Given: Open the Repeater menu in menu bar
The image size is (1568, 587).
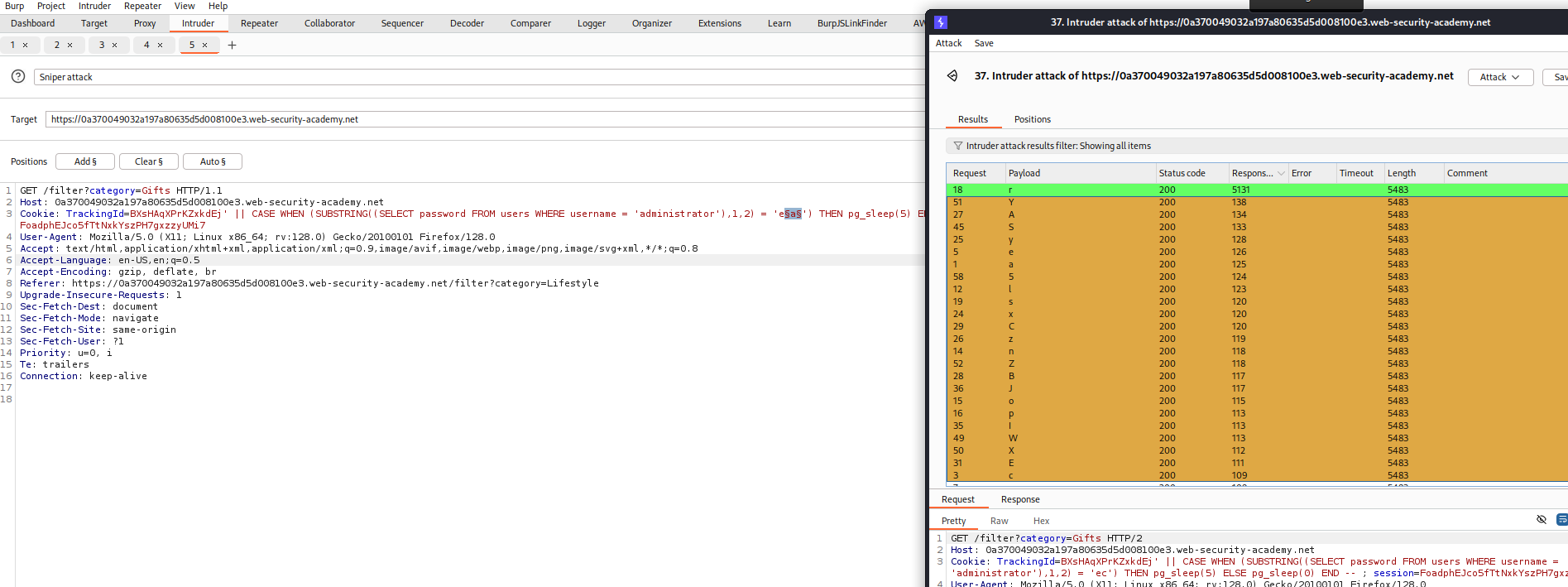Looking at the screenshot, I should [143, 6].
